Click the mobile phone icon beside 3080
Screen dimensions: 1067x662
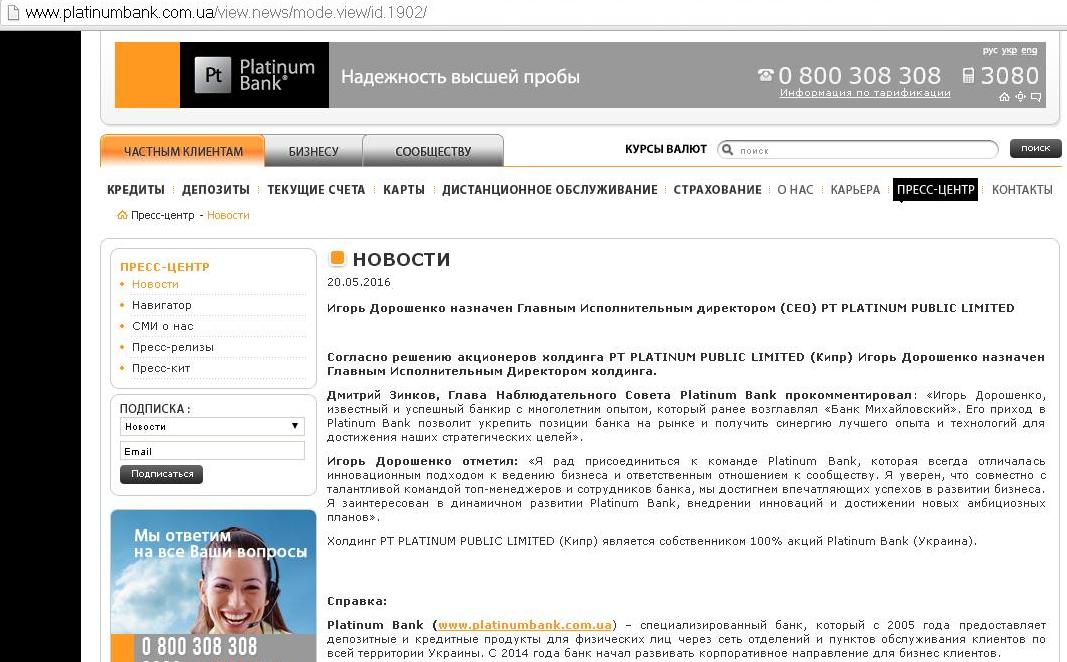pos(968,75)
